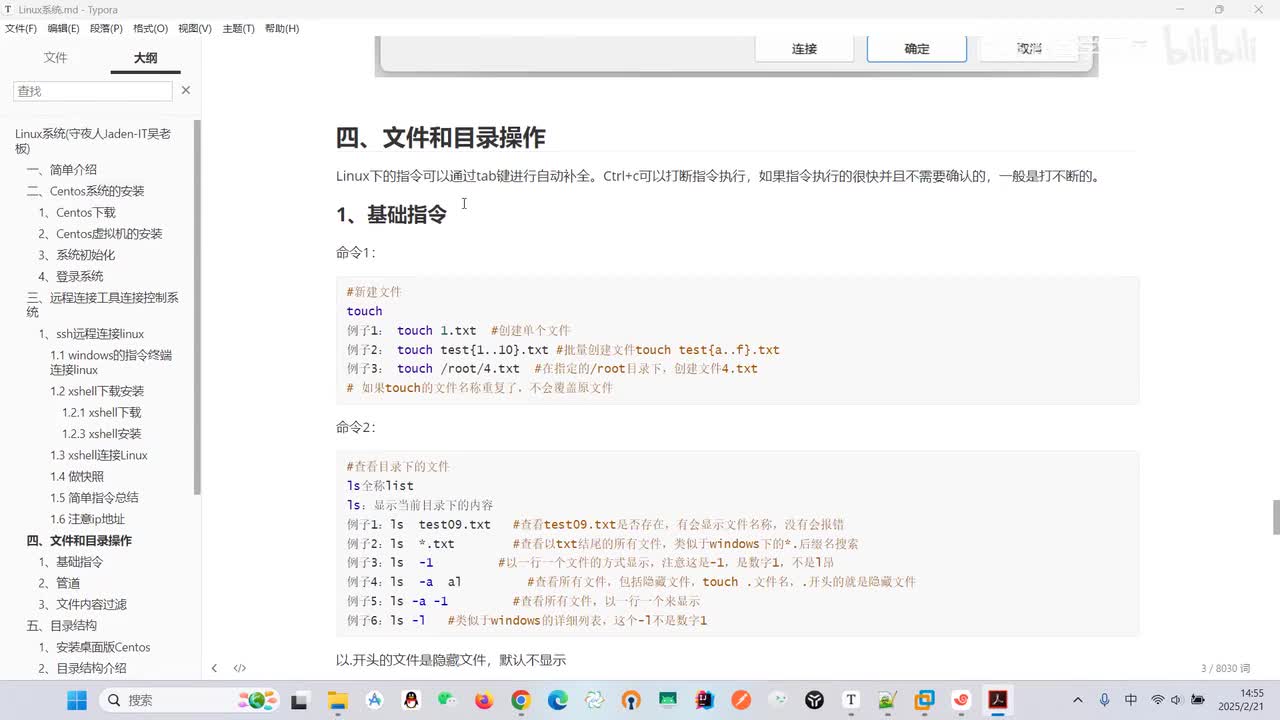The height and width of the screenshot is (720, 1280).
Task: Go to outline item 1.4 做快照
Action: pos(77,476)
